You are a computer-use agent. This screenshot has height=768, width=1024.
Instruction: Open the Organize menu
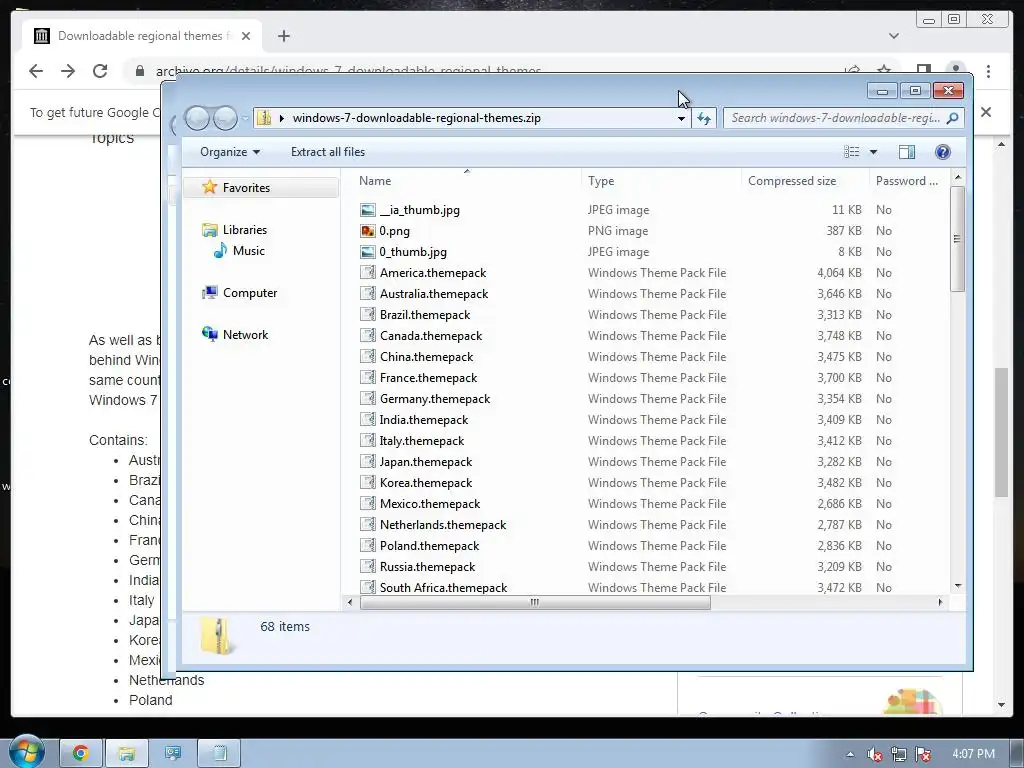click(x=230, y=152)
